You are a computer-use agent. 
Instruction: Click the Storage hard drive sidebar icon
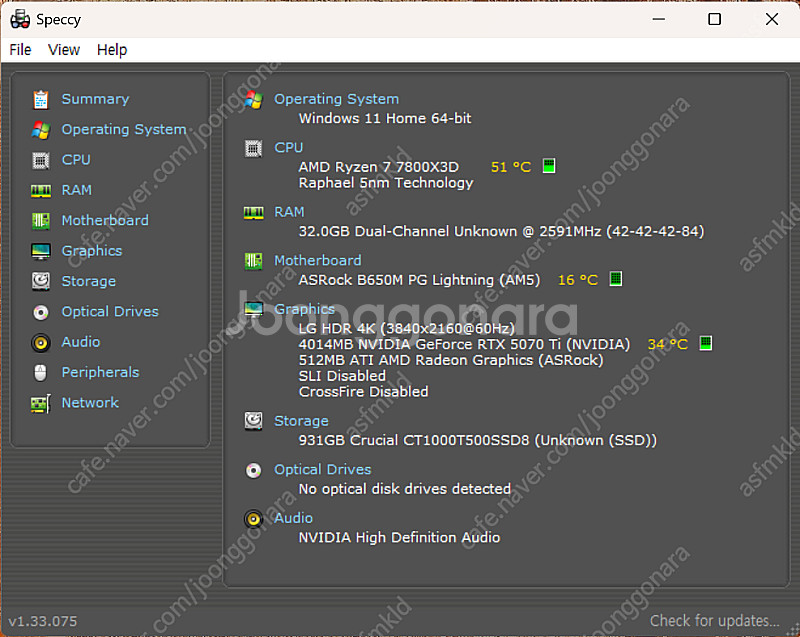[41, 282]
